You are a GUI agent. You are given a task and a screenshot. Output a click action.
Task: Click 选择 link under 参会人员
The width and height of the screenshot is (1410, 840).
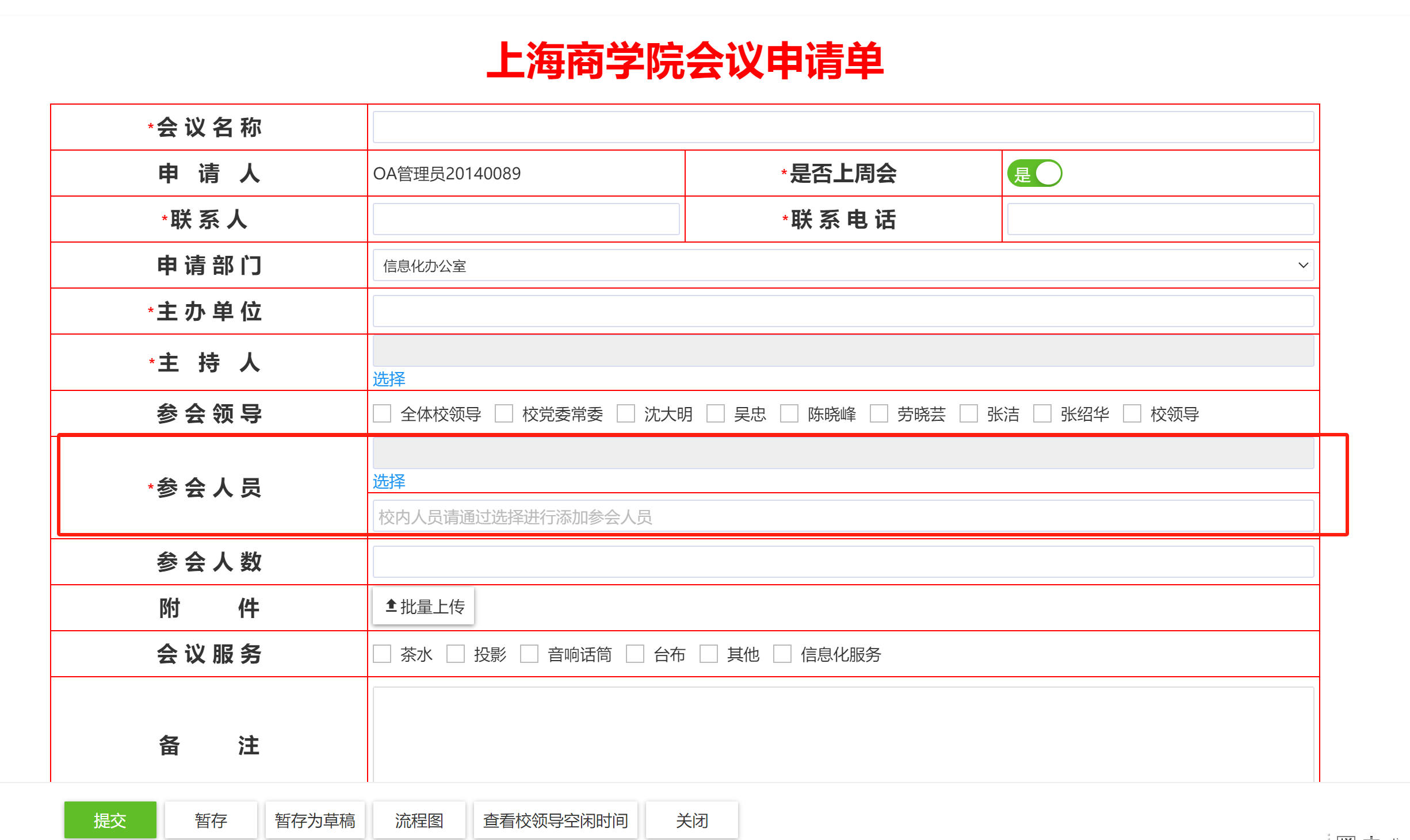point(389,481)
